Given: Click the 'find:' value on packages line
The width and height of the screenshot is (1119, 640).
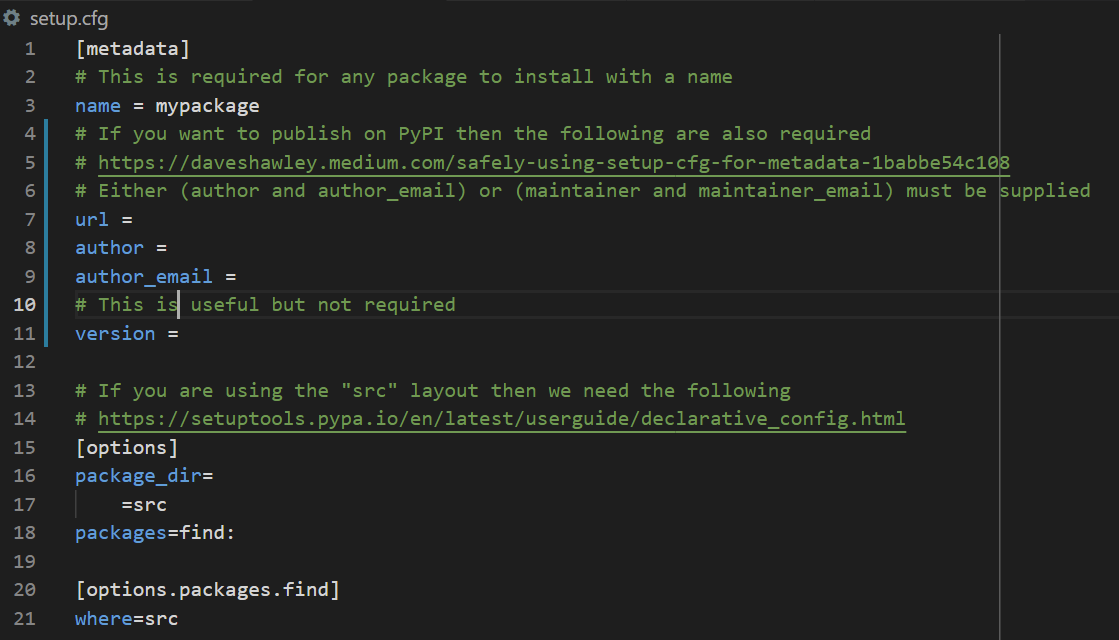Looking at the screenshot, I should point(207,533).
